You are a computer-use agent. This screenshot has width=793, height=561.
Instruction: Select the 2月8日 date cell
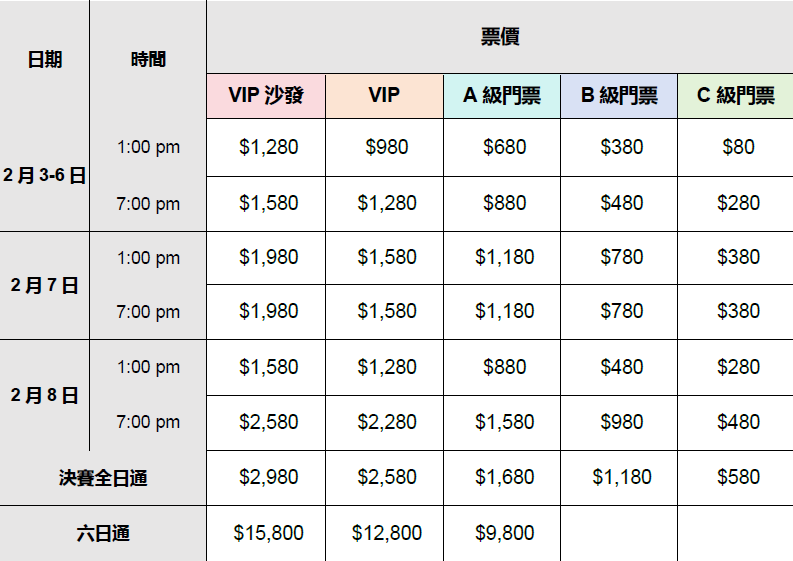click(x=45, y=395)
